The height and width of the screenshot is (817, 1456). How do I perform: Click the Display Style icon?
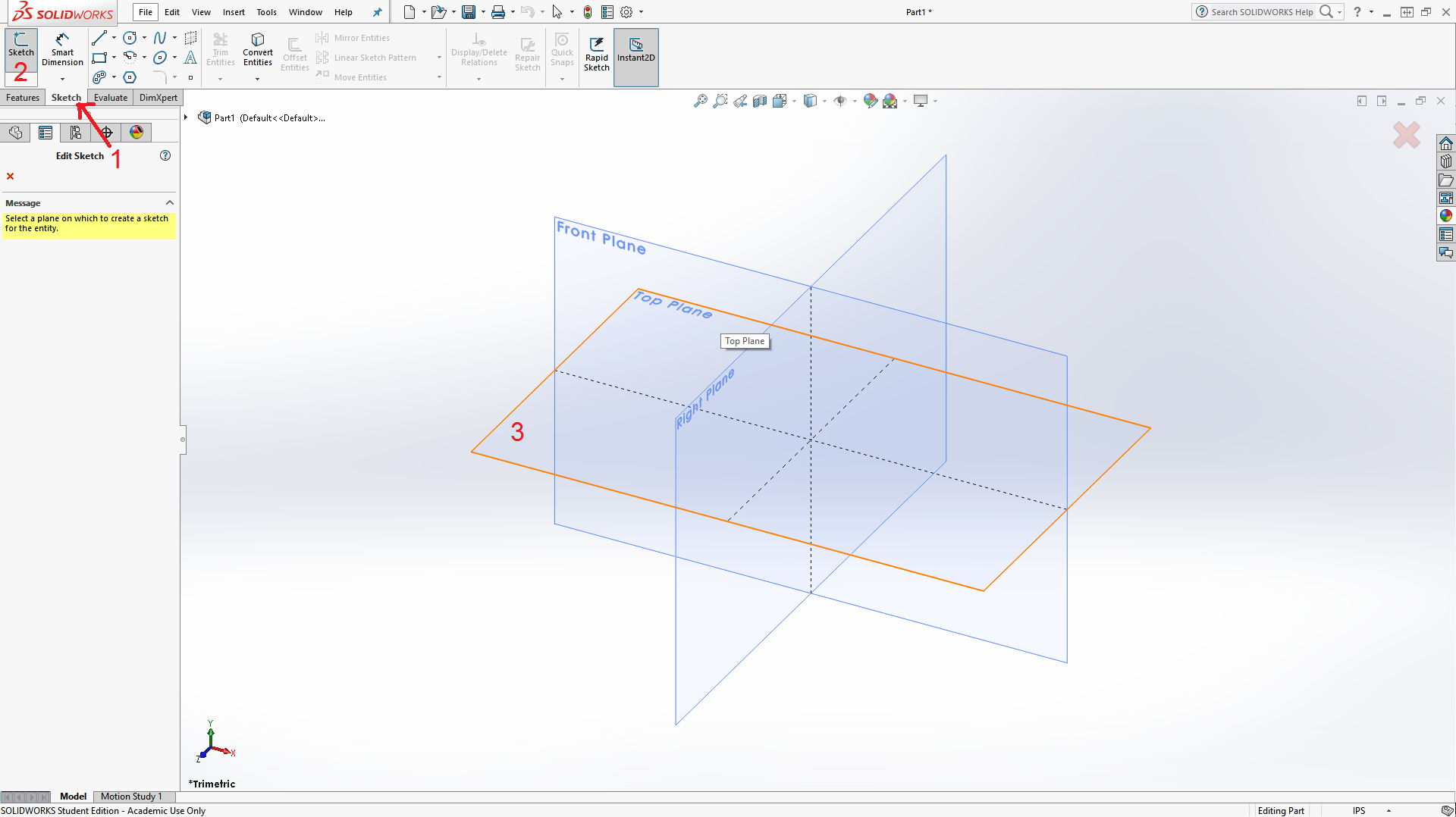[810, 101]
